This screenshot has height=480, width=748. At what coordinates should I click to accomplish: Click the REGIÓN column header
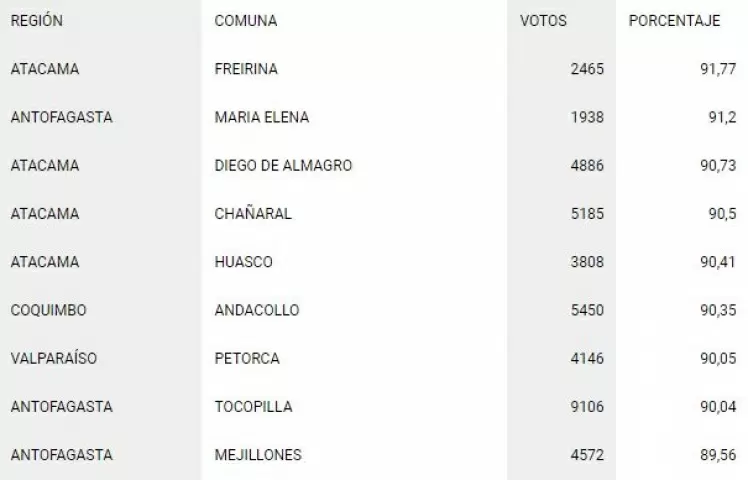[x=37, y=21]
